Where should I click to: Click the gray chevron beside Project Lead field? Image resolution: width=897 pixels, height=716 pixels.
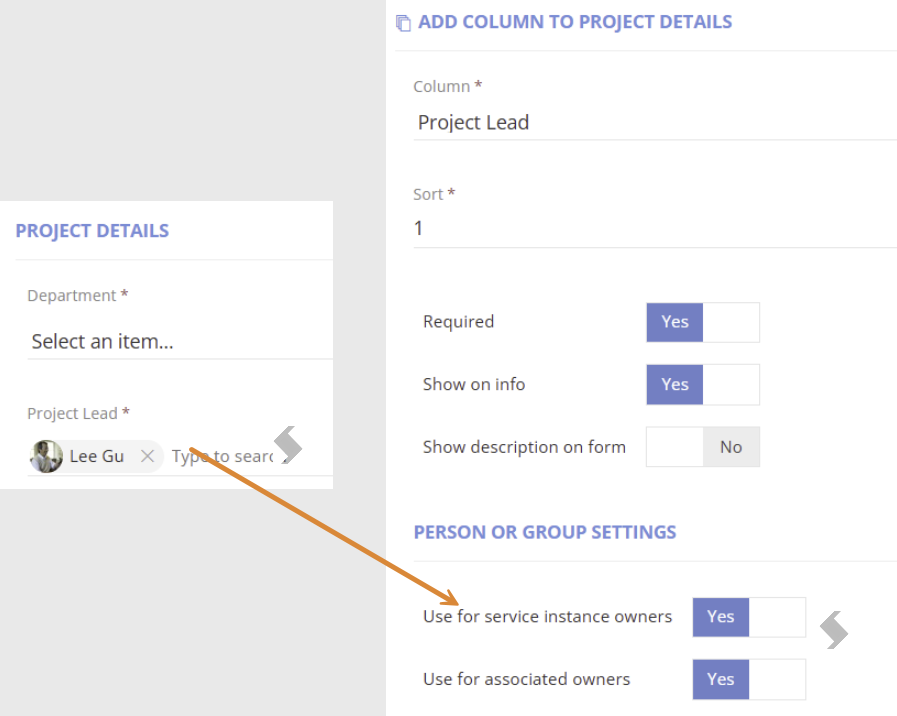pyautogui.click(x=288, y=444)
